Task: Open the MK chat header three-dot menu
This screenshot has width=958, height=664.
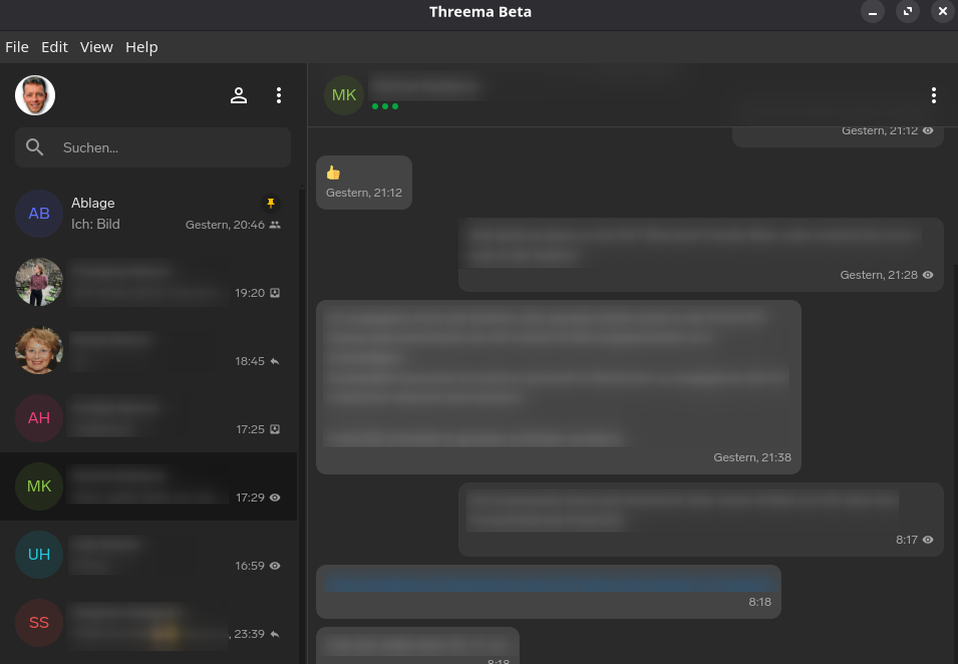Action: (x=934, y=95)
